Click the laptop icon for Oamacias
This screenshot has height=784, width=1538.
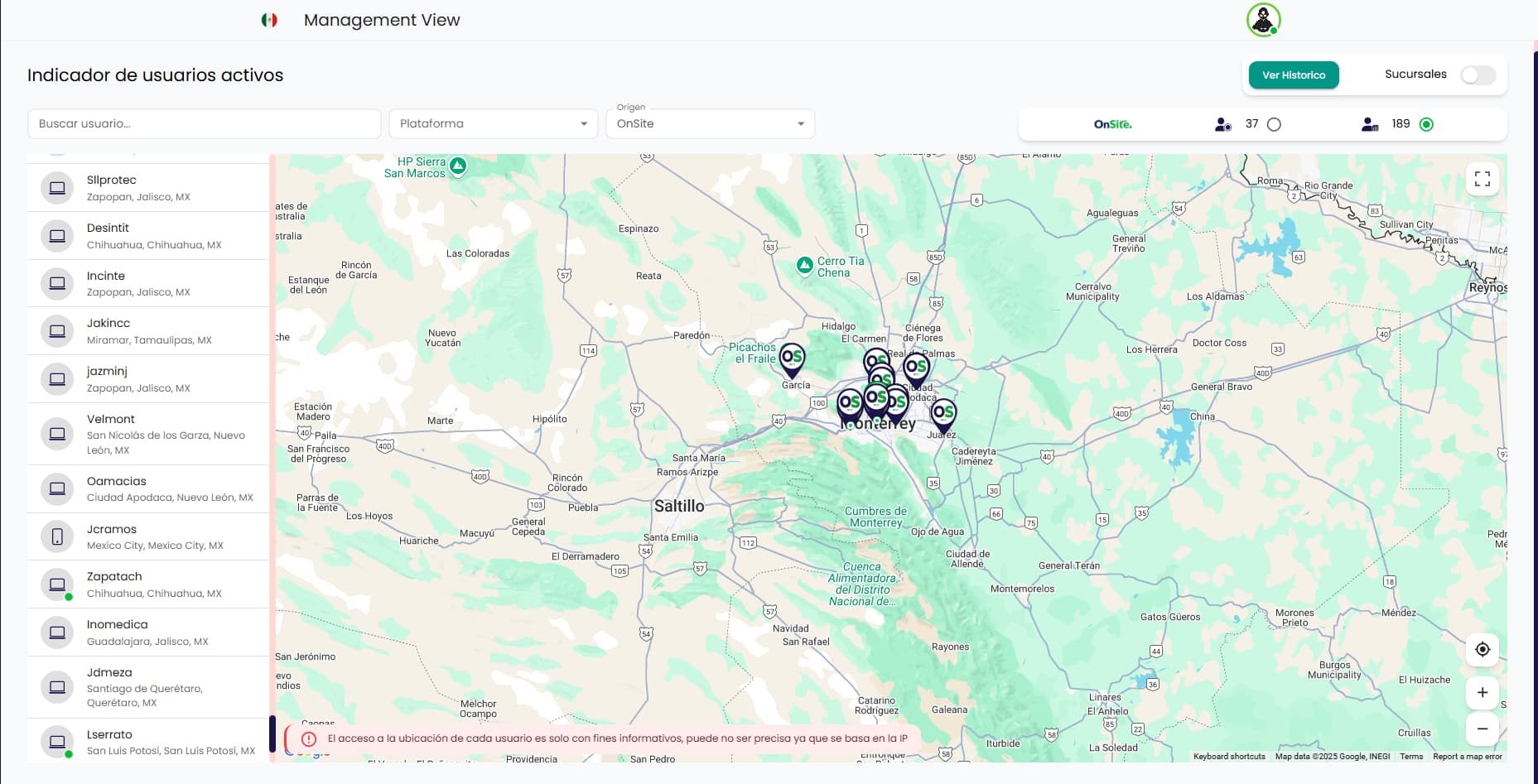click(57, 488)
